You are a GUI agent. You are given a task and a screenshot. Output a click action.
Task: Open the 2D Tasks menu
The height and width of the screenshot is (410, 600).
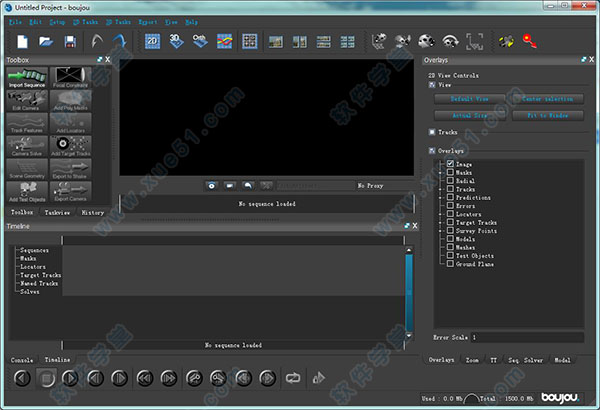pos(85,22)
